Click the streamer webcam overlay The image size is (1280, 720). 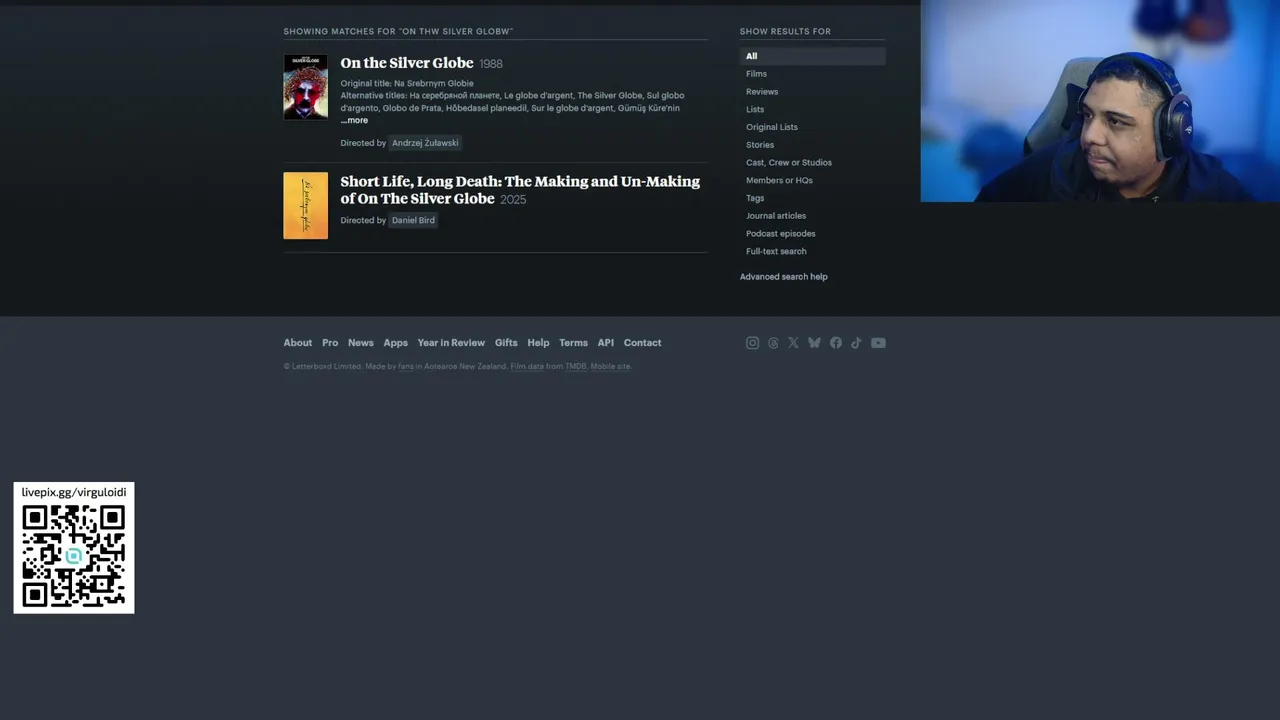[1100, 101]
